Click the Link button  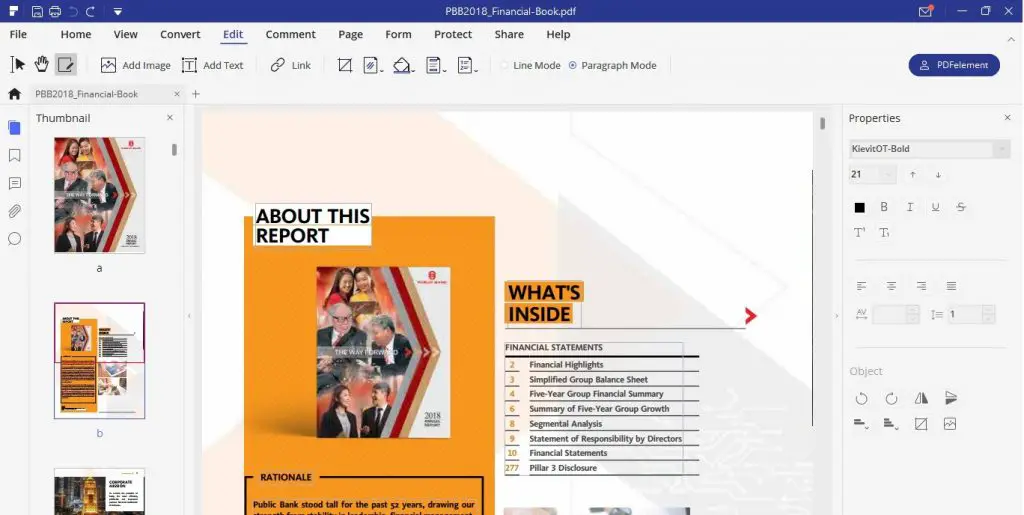[x=291, y=65]
